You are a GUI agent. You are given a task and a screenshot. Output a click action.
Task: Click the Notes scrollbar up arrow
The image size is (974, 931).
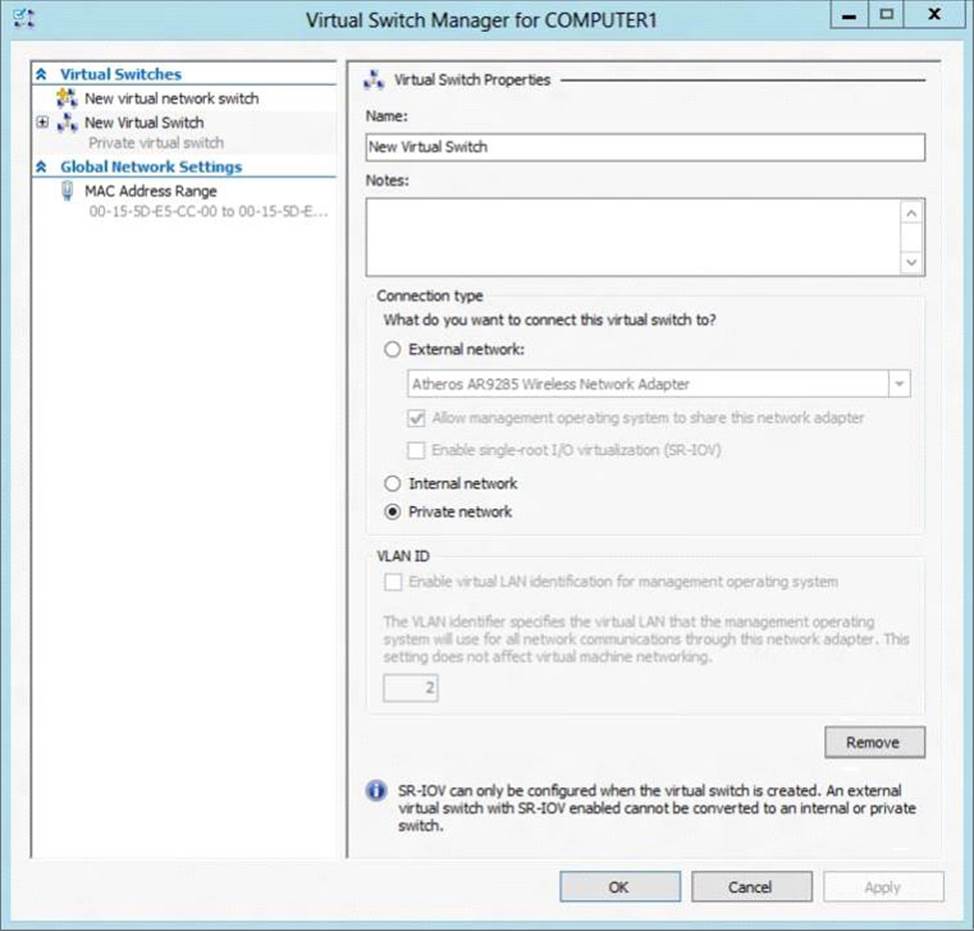pos(911,214)
